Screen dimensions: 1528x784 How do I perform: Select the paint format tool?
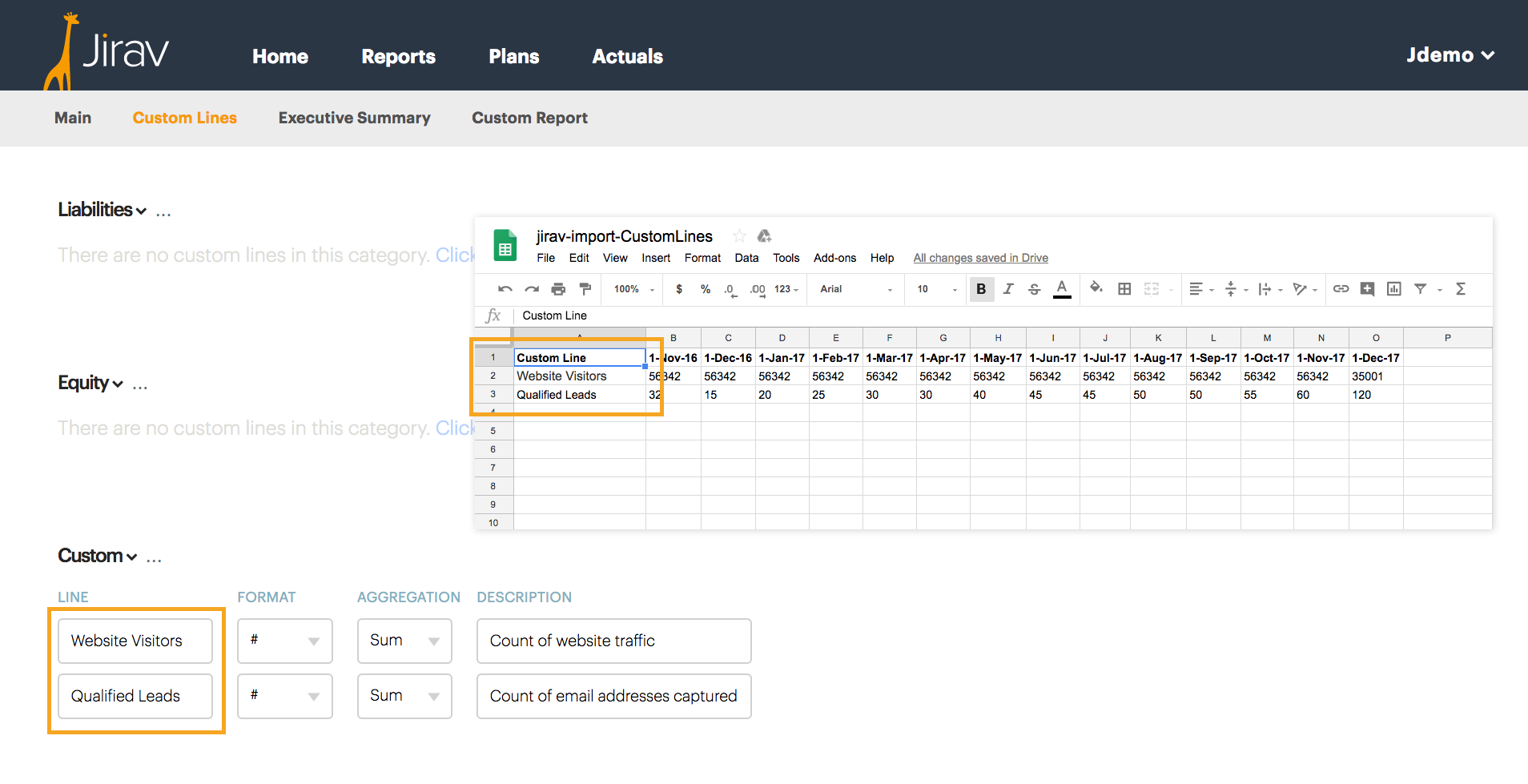tap(585, 289)
